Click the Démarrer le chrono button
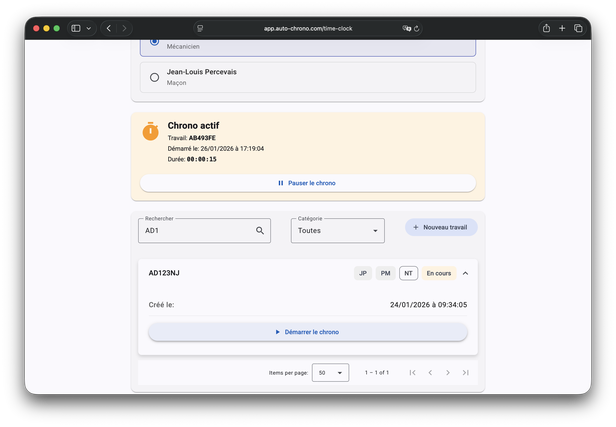 307,332
